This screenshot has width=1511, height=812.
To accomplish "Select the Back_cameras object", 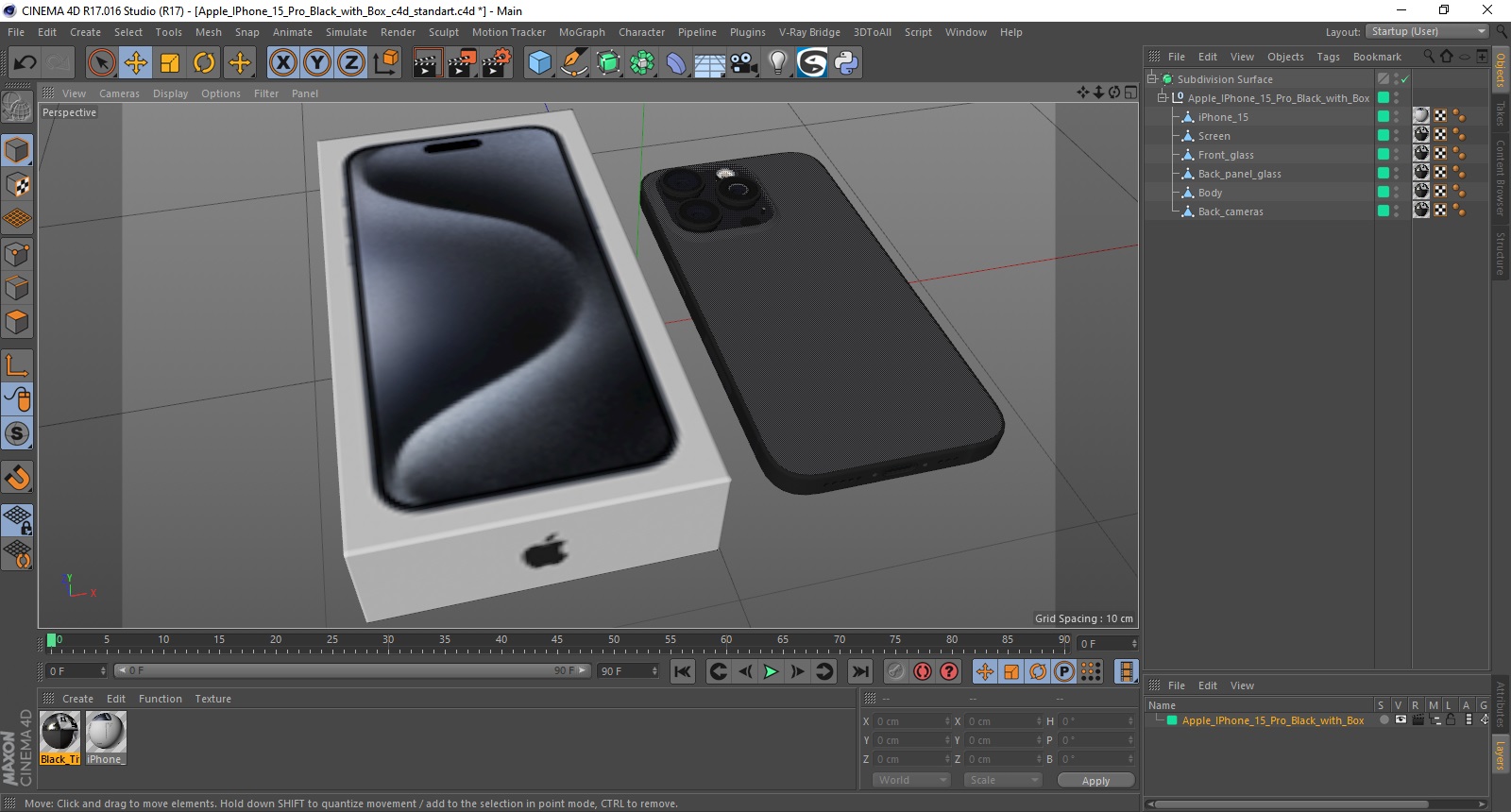I will pos(1231,211).
